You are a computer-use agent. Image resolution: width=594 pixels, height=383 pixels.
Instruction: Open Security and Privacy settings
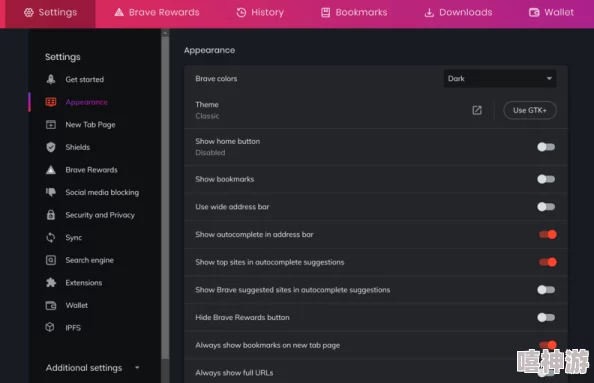pyautogui.click(x=100, y=215)
